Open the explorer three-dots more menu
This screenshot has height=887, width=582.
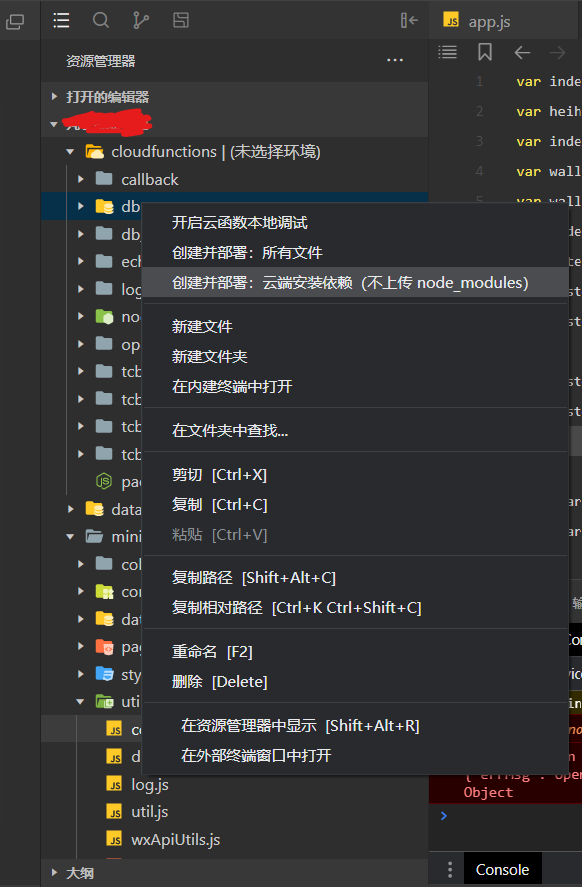coord(395,60)
